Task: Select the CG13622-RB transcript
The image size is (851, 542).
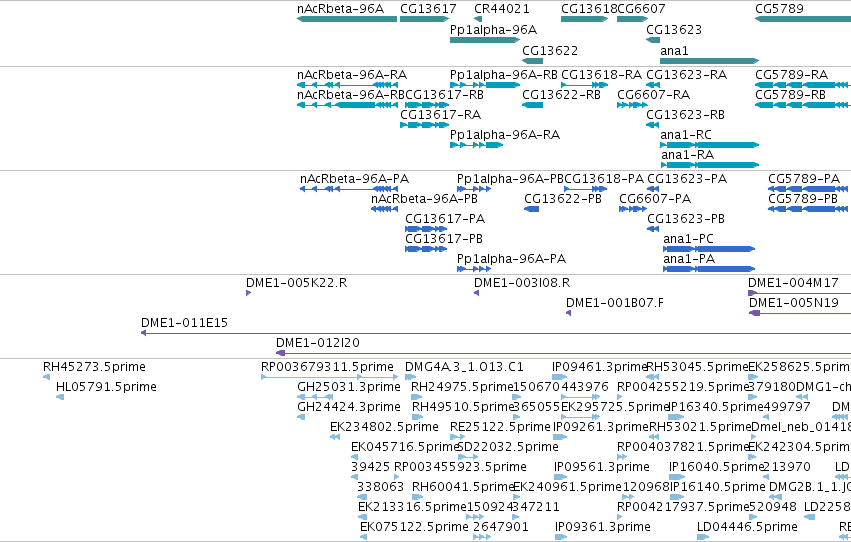Action: click(532, 105)
